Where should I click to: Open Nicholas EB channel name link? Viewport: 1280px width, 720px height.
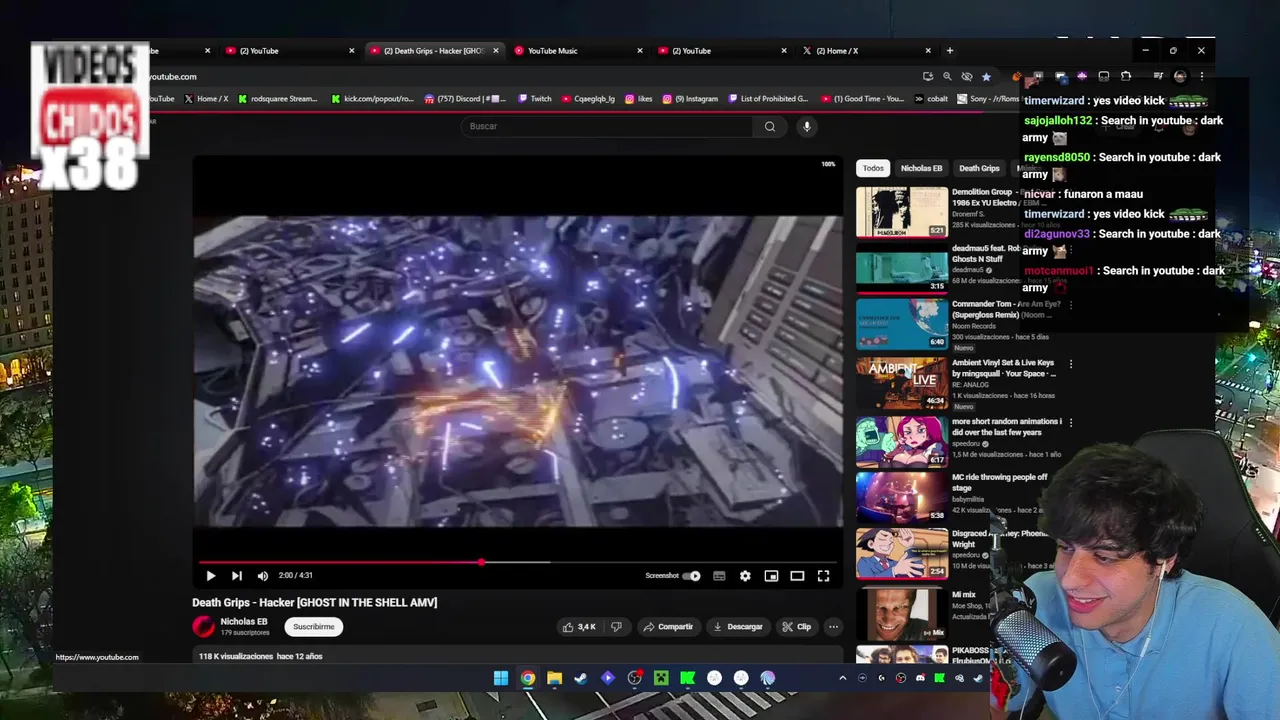coord(244,622)
